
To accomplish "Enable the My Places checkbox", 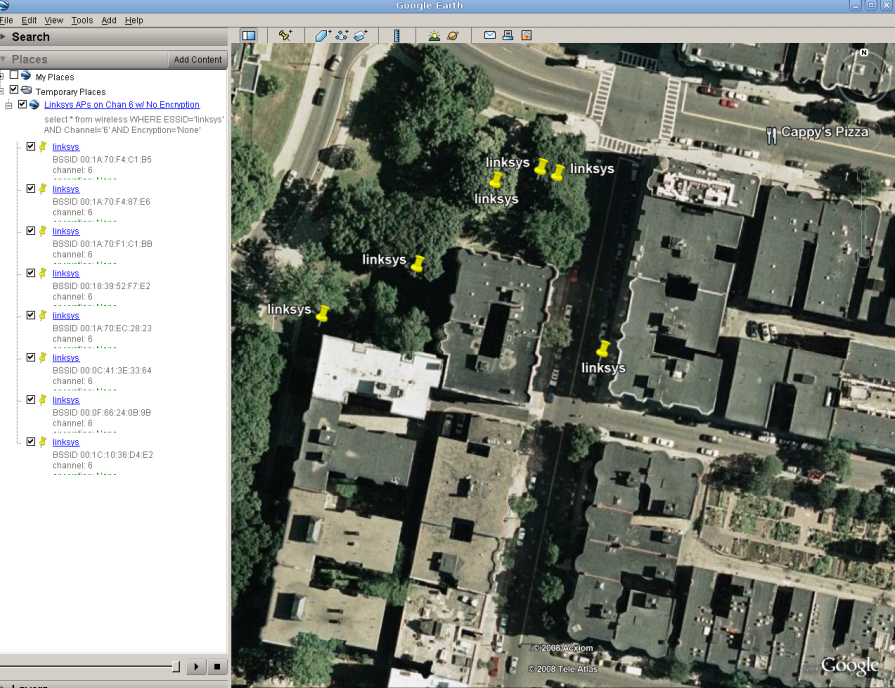I will (x=14, y=75).
